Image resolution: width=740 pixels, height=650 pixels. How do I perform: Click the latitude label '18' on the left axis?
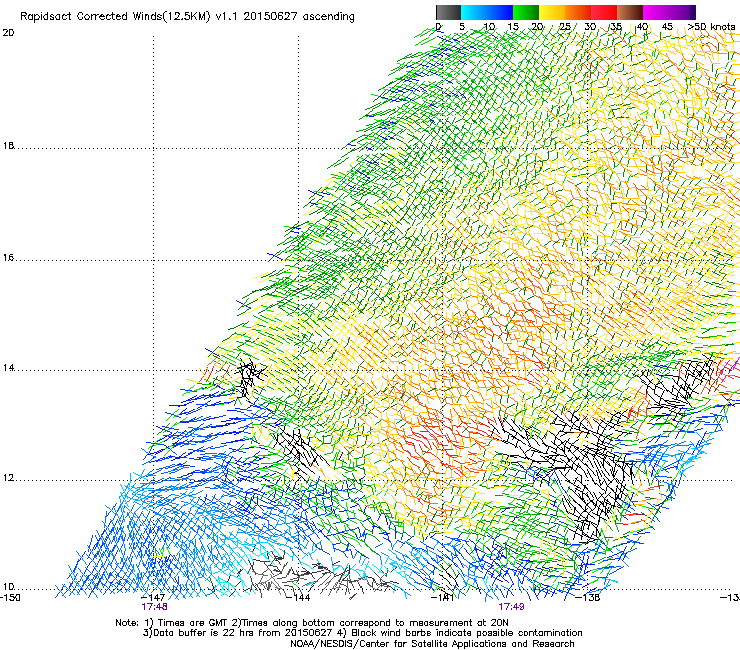point(8,146)
